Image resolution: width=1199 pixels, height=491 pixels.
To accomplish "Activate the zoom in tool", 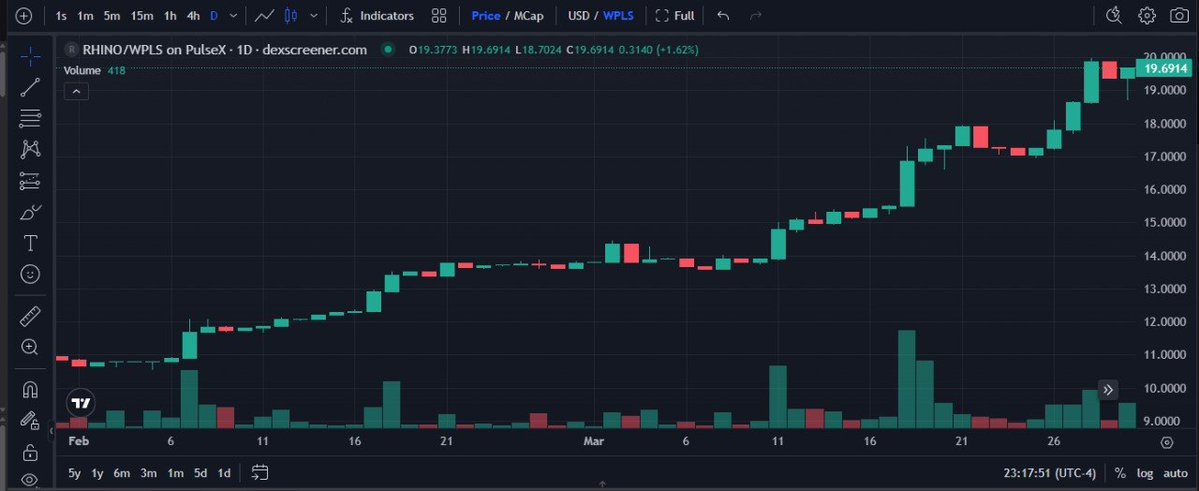I will (30, 347).
